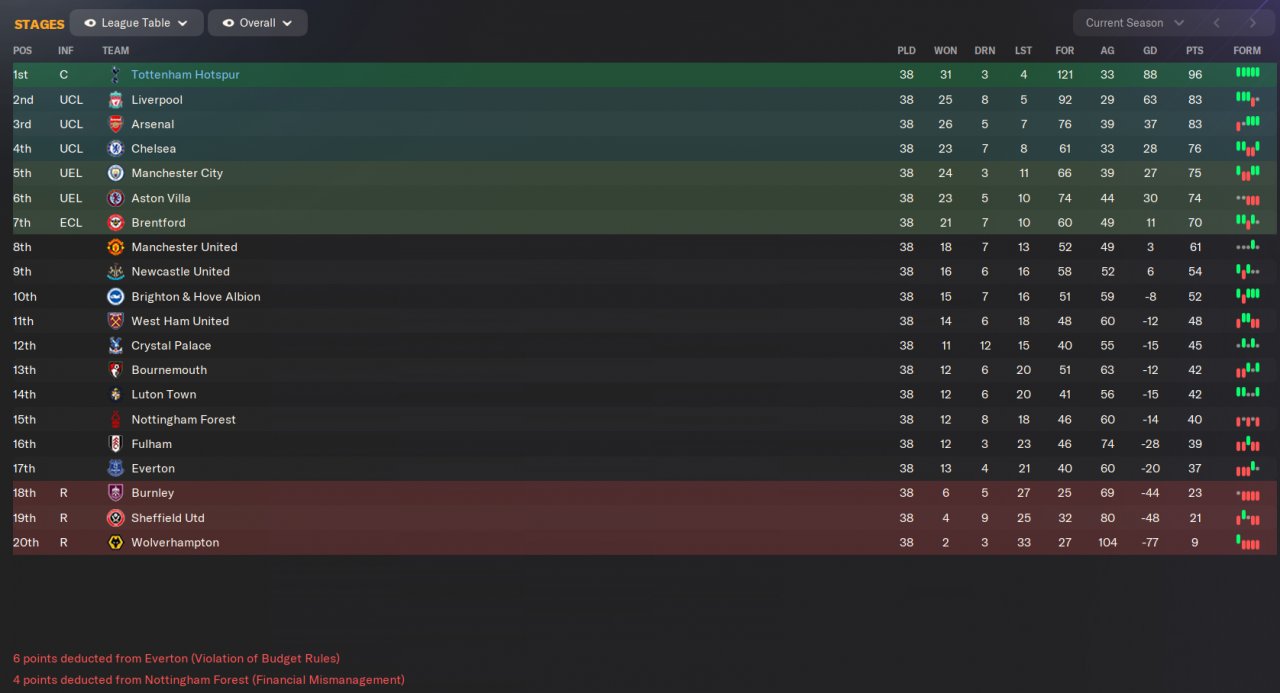Click the Brentford bee badge icon
1280x693 pixels.
click(115, 222)
